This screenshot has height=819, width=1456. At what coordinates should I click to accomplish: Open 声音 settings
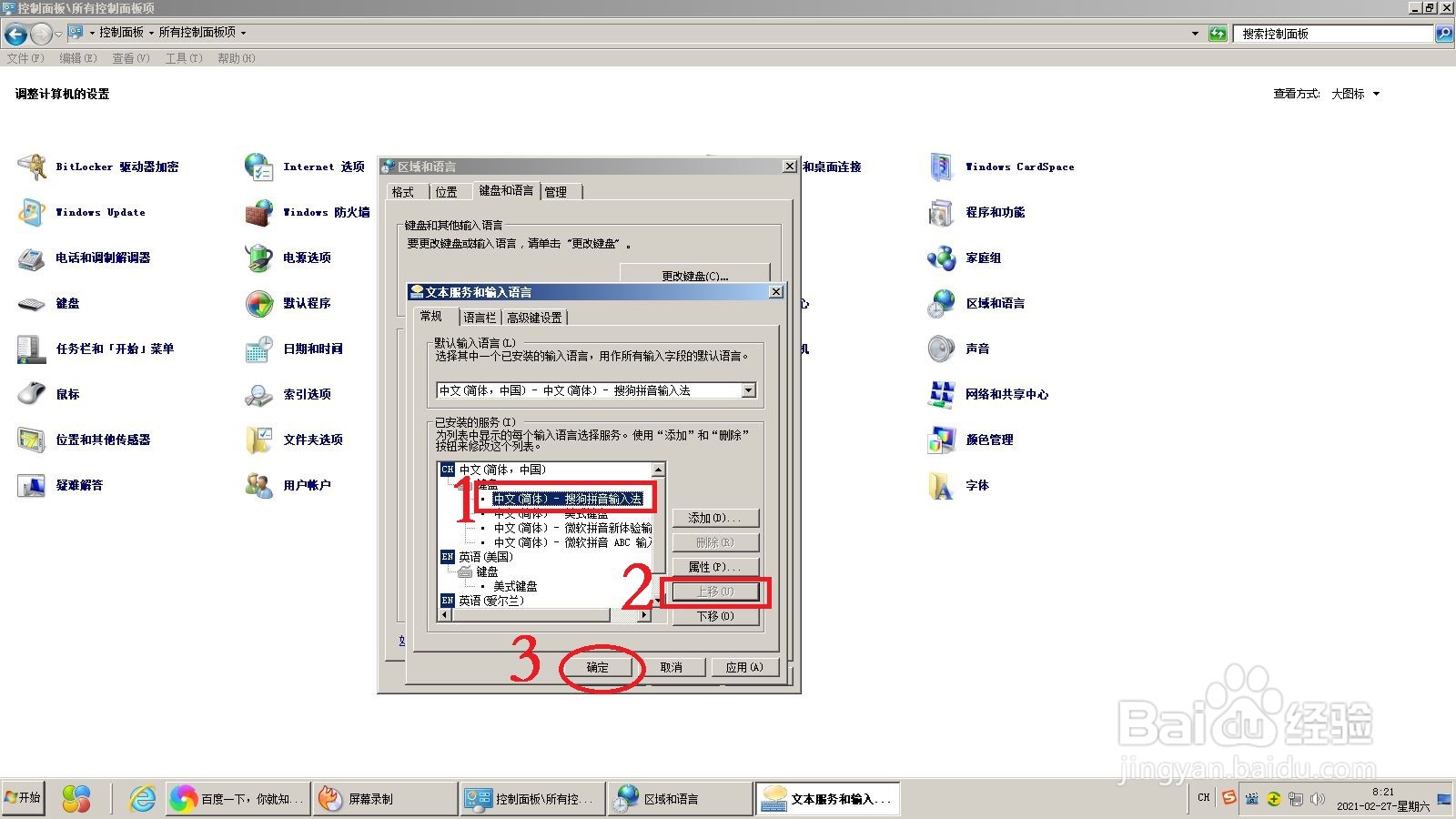coord(975,349)
